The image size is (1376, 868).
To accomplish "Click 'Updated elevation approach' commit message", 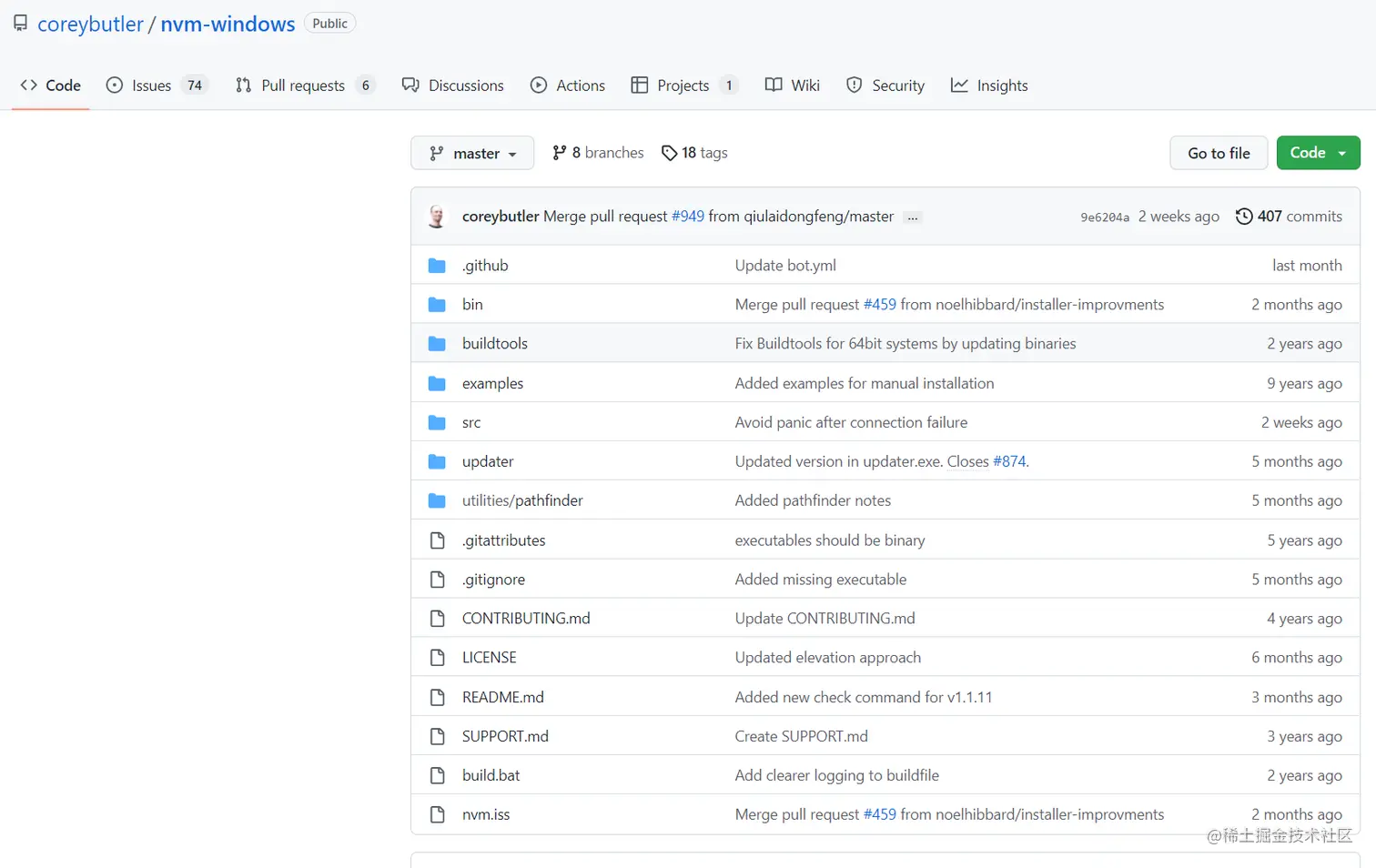I will [828, 658].
